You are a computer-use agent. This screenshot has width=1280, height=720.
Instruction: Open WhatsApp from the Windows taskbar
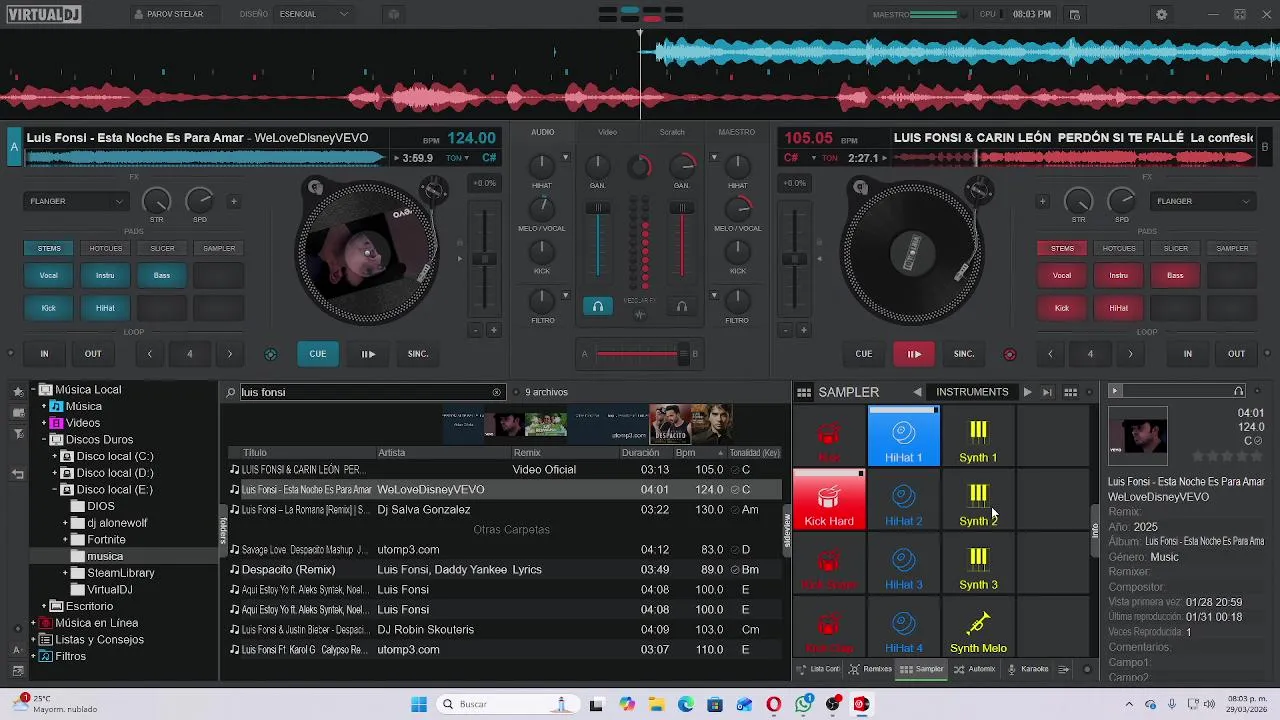[804, 704]
